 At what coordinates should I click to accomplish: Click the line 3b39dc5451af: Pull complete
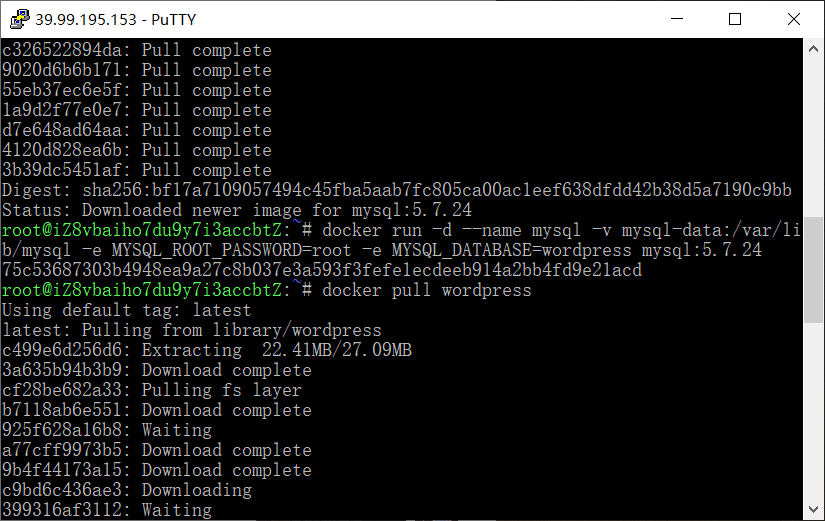pos(137,170)
